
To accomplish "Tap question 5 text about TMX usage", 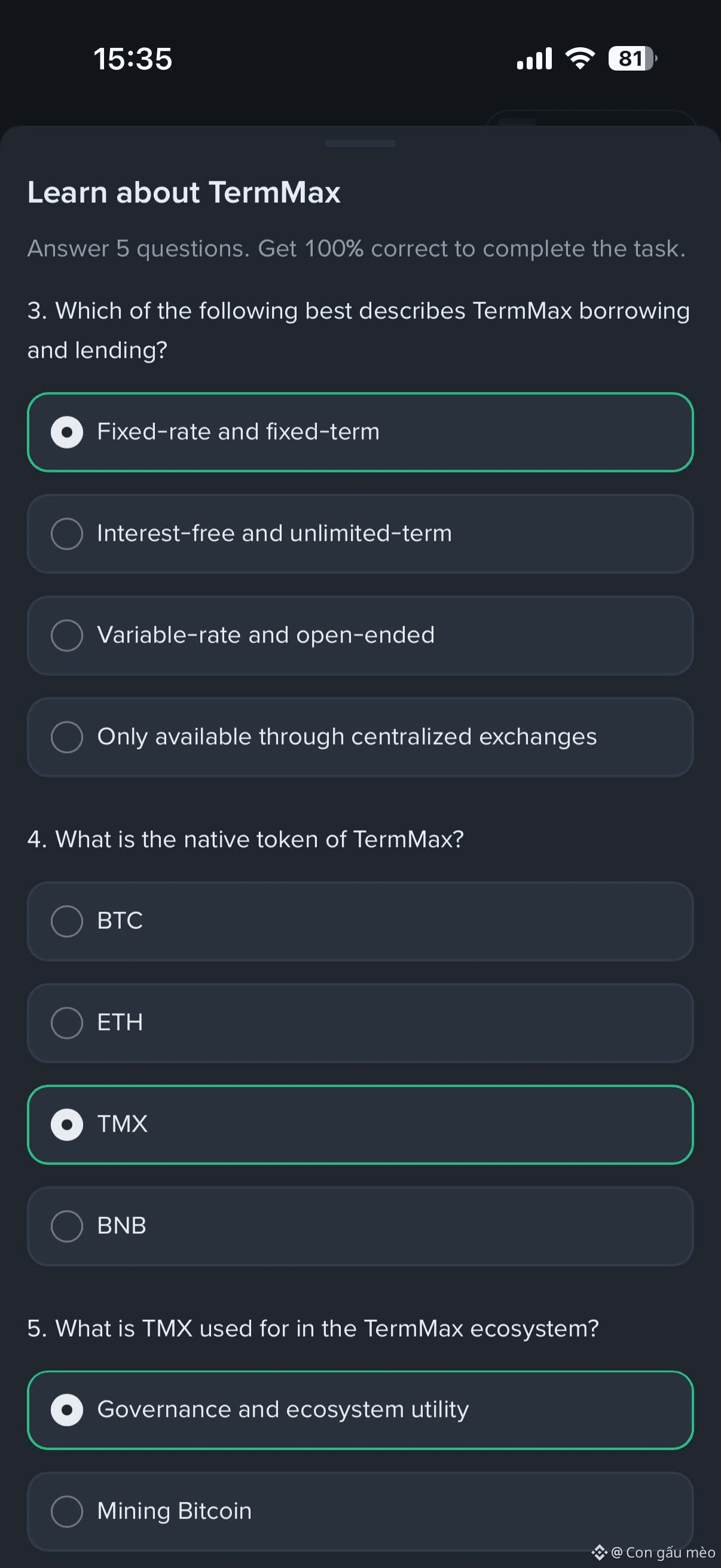I will tap(313, 1328).
